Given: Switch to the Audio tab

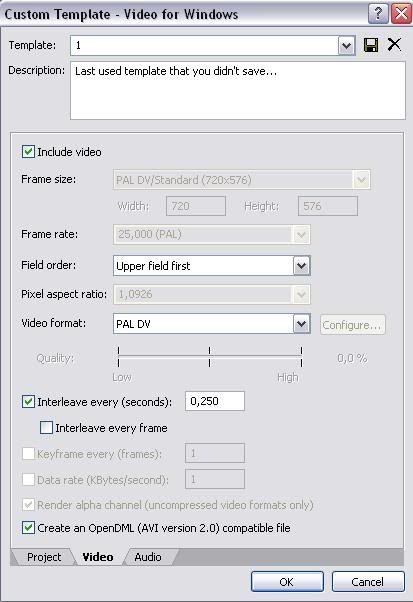Looking at the screenshot, I should (148, 557).
